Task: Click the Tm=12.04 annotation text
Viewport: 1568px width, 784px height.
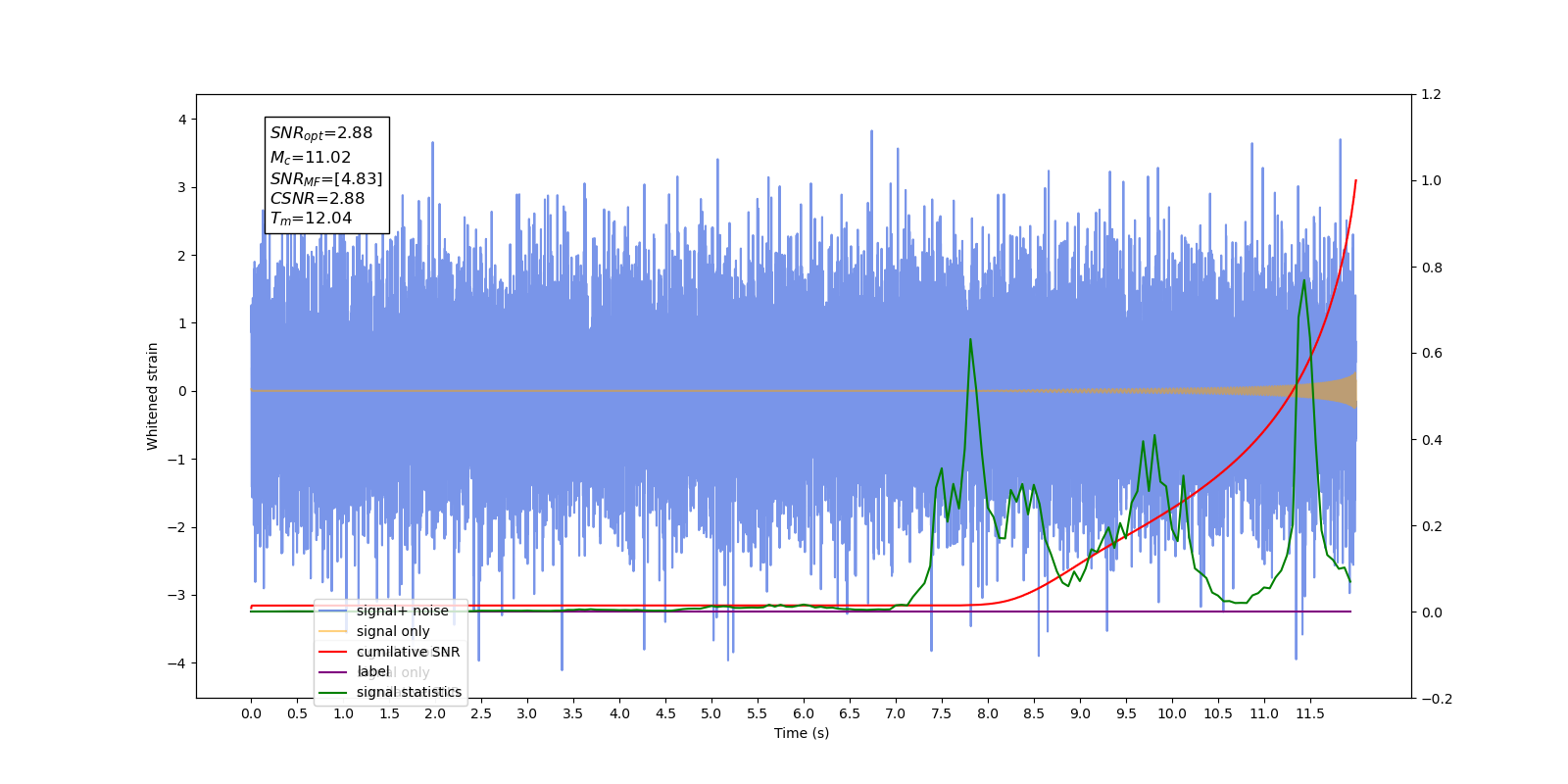Action: coord(311,219)
